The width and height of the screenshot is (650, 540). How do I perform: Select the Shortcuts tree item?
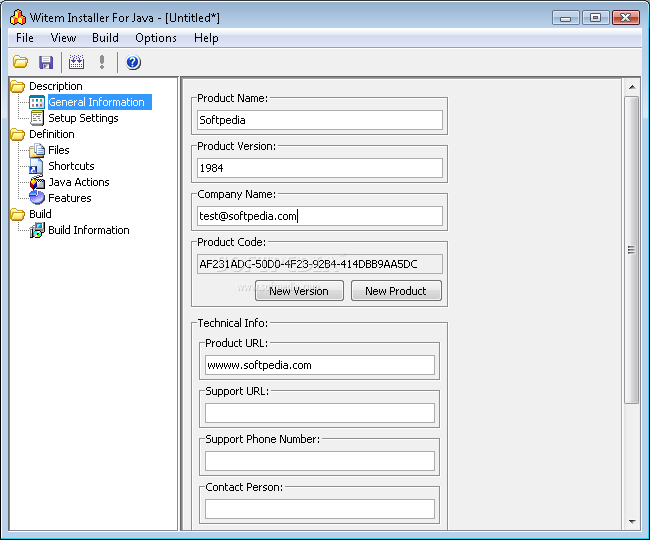[x=71, y=166]
